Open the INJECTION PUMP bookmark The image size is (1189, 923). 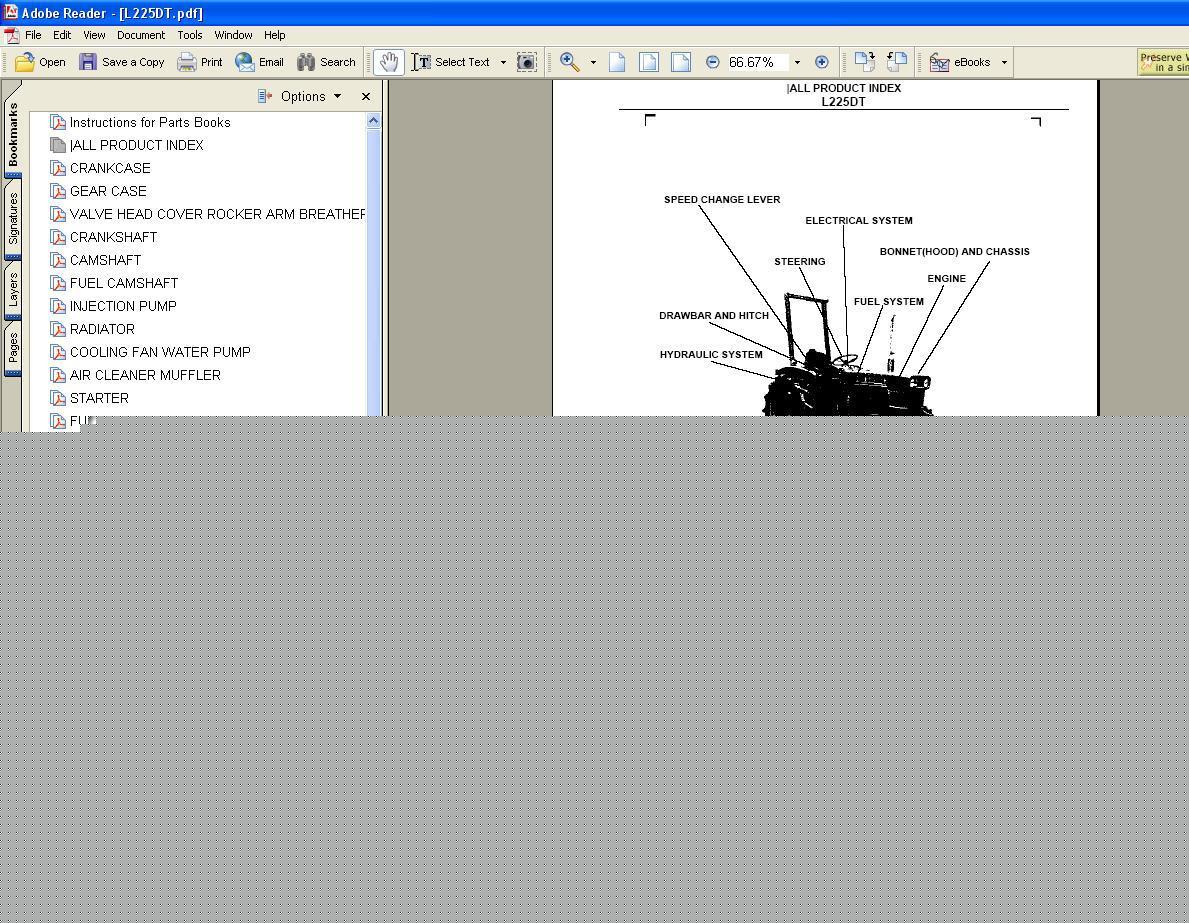pos(123,306)
